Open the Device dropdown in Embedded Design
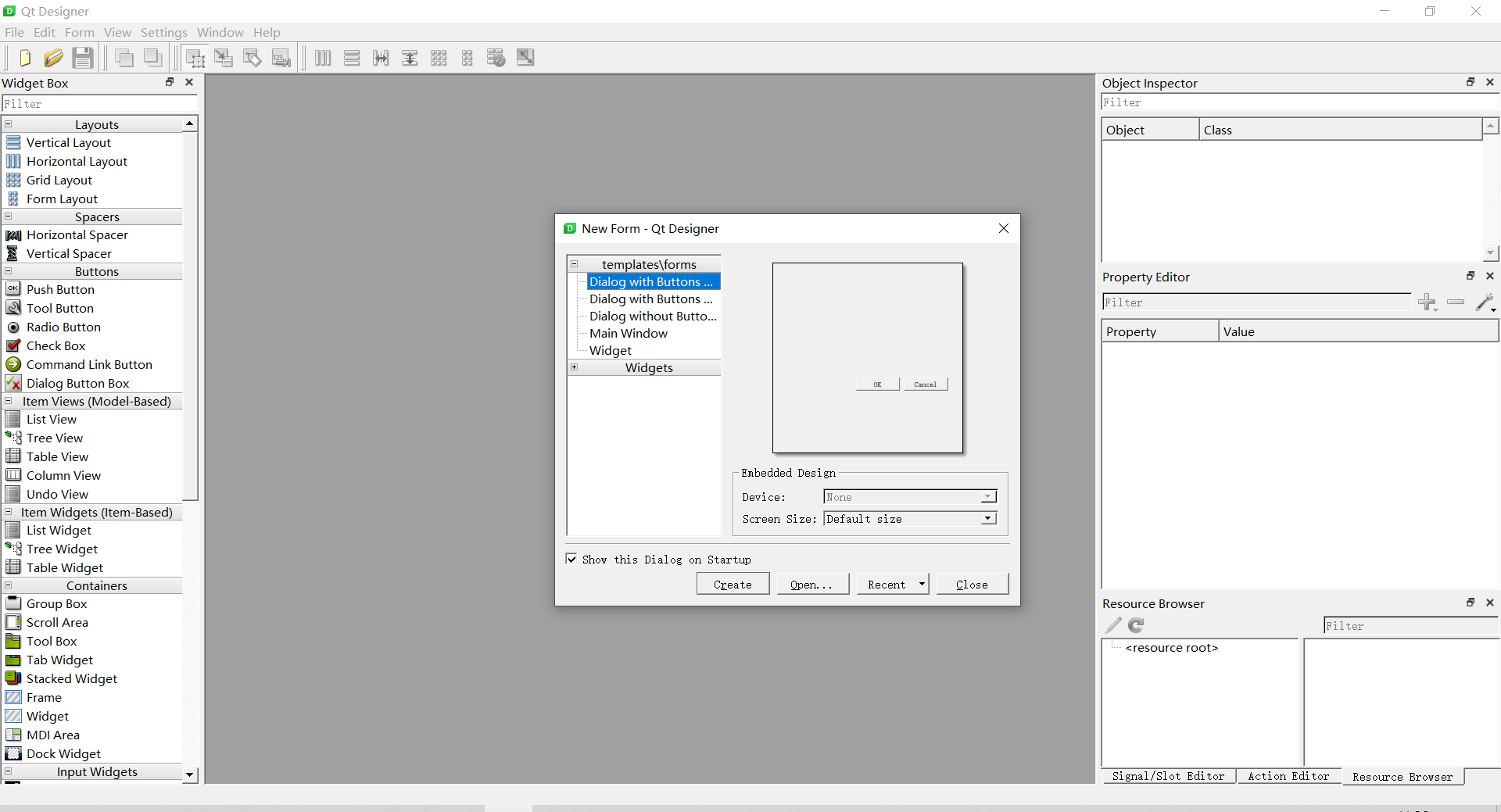Viewport: 1501px width, 812px height. (910, 497)
